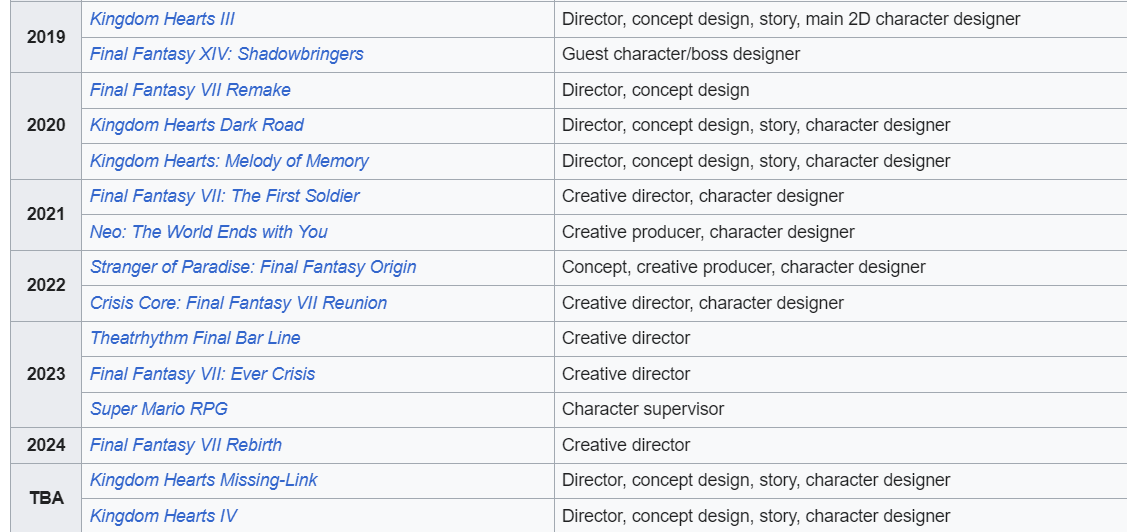Image resolution: width=1127 pixels, height=532 pixels.
Task: Click the Guest character/boss designer cell
Action: point(840,55)
